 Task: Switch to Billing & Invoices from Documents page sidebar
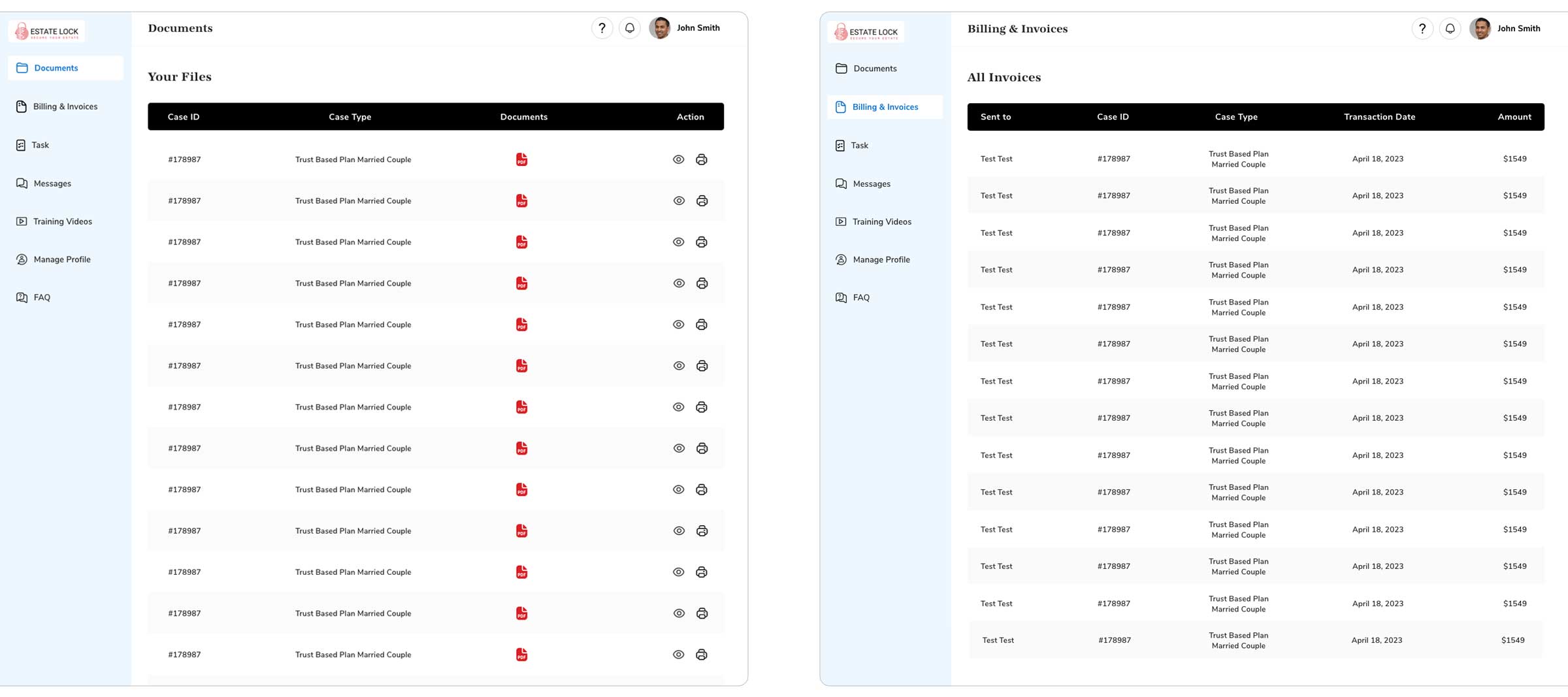(x=65, y=106)
